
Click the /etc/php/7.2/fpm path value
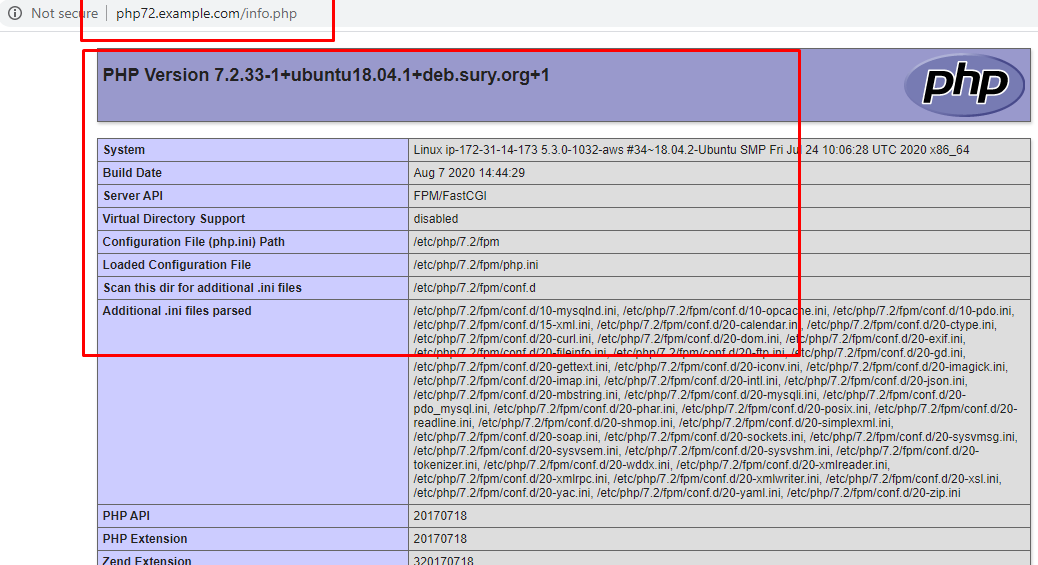point(456,242)
